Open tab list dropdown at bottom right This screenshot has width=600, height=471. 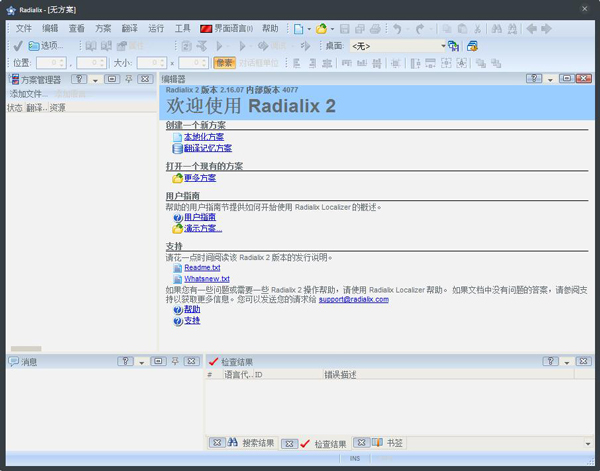pos(588,444)
